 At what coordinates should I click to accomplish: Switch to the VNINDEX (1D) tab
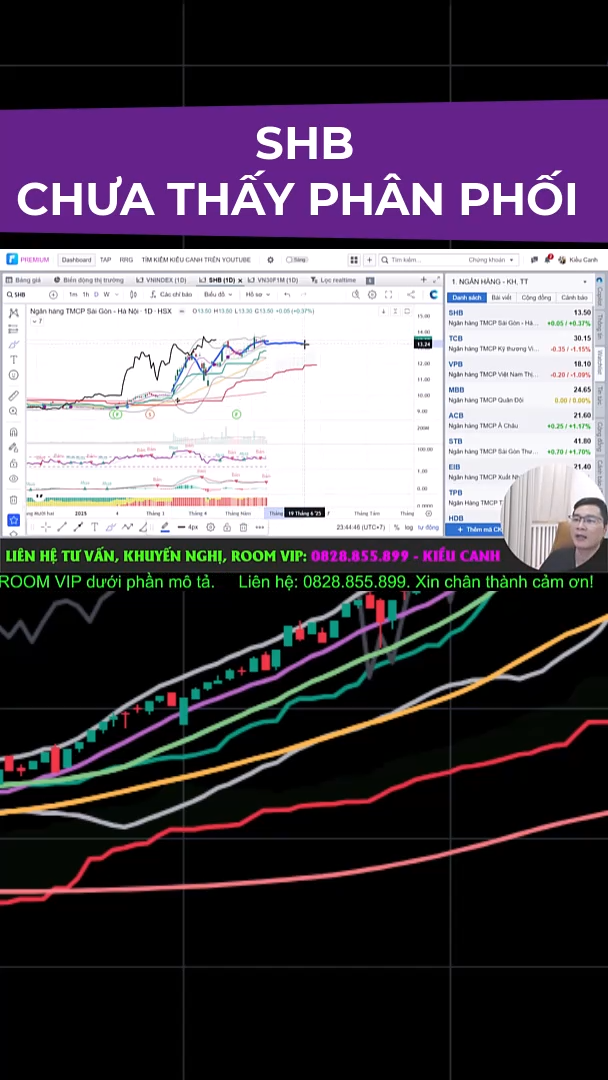coord(161,280)
